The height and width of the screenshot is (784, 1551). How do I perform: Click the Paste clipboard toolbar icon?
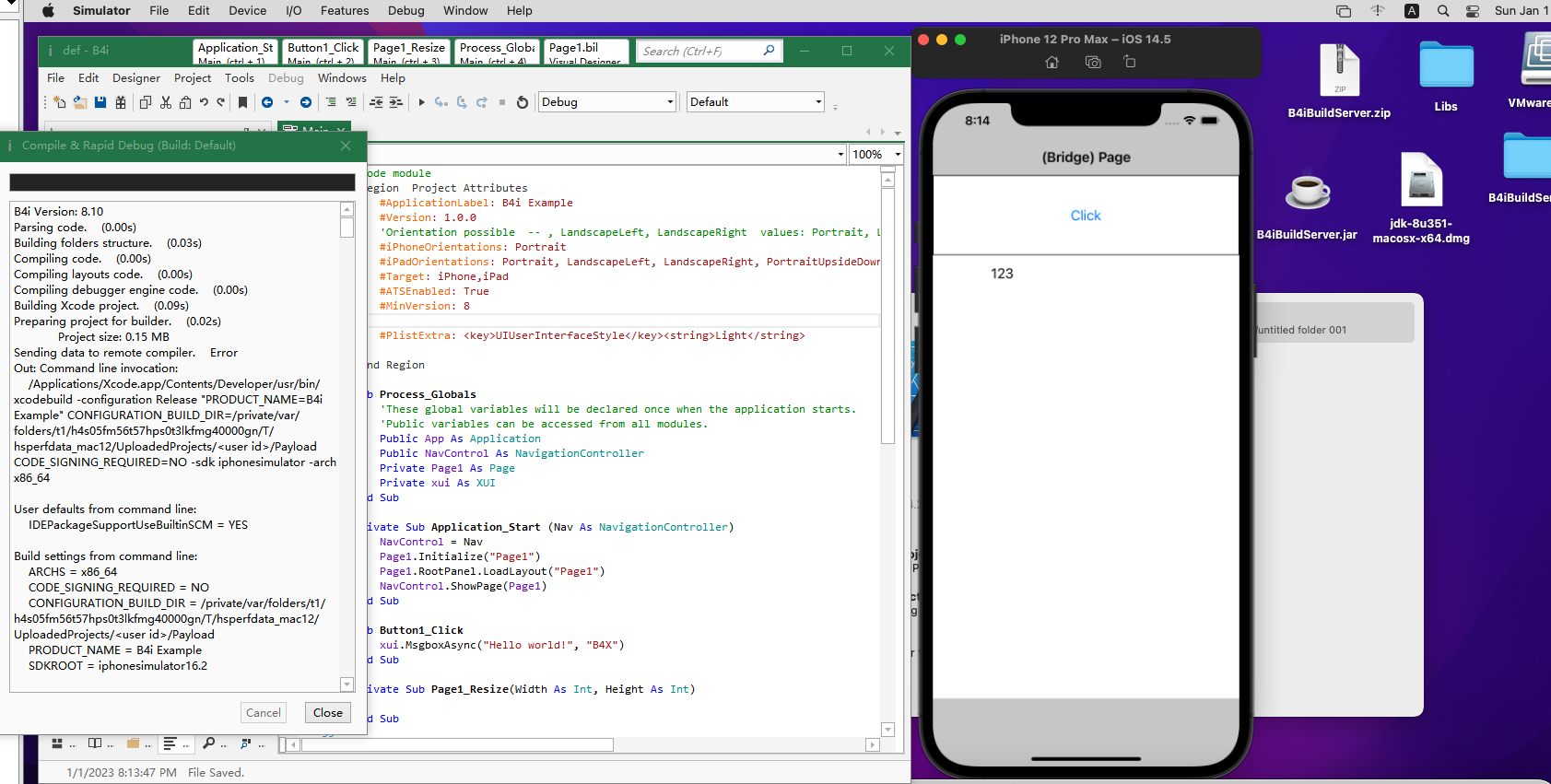pyautogui.click(x=185, y=102)
